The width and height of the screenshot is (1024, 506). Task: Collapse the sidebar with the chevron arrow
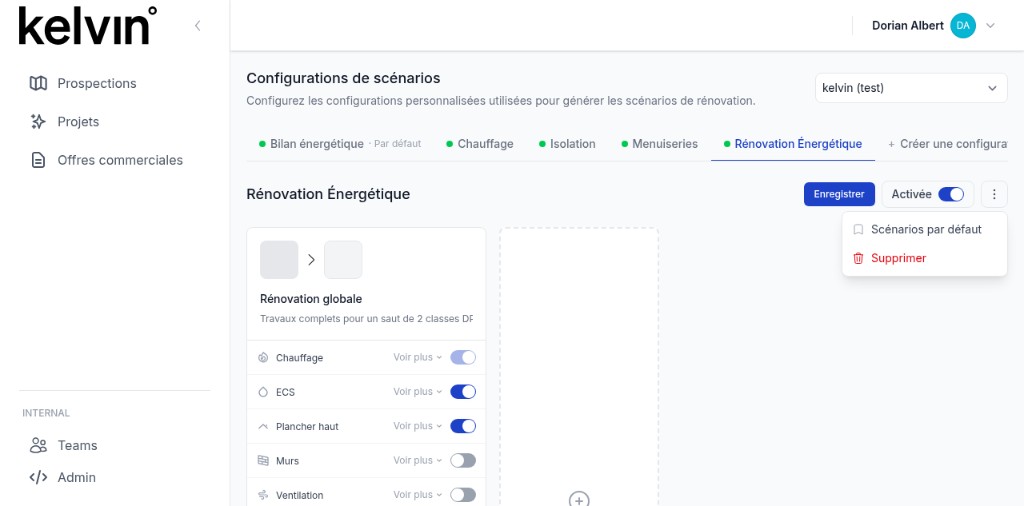coord(197,25)
